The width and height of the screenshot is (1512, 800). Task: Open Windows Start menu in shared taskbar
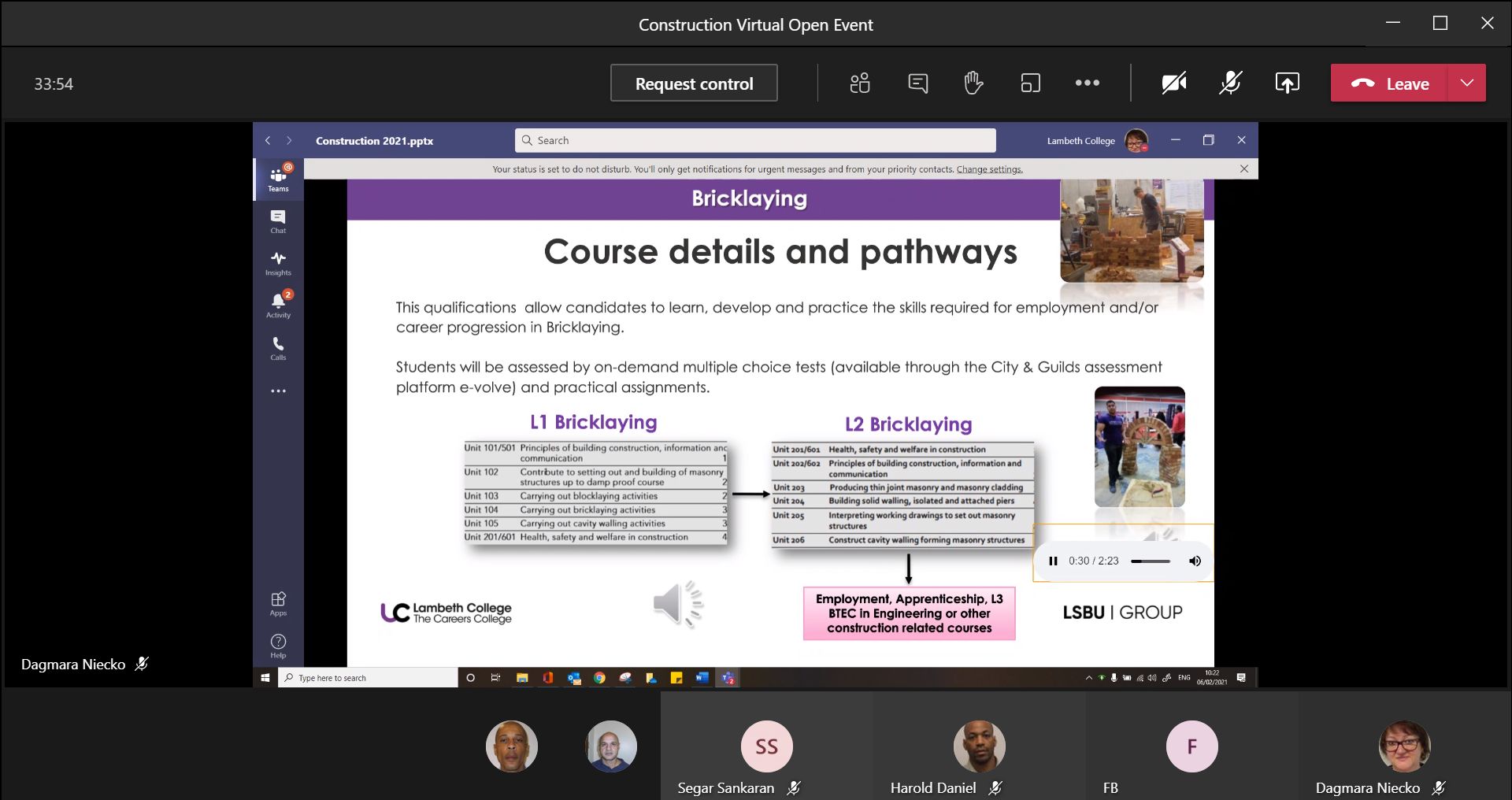click(265, 677)
